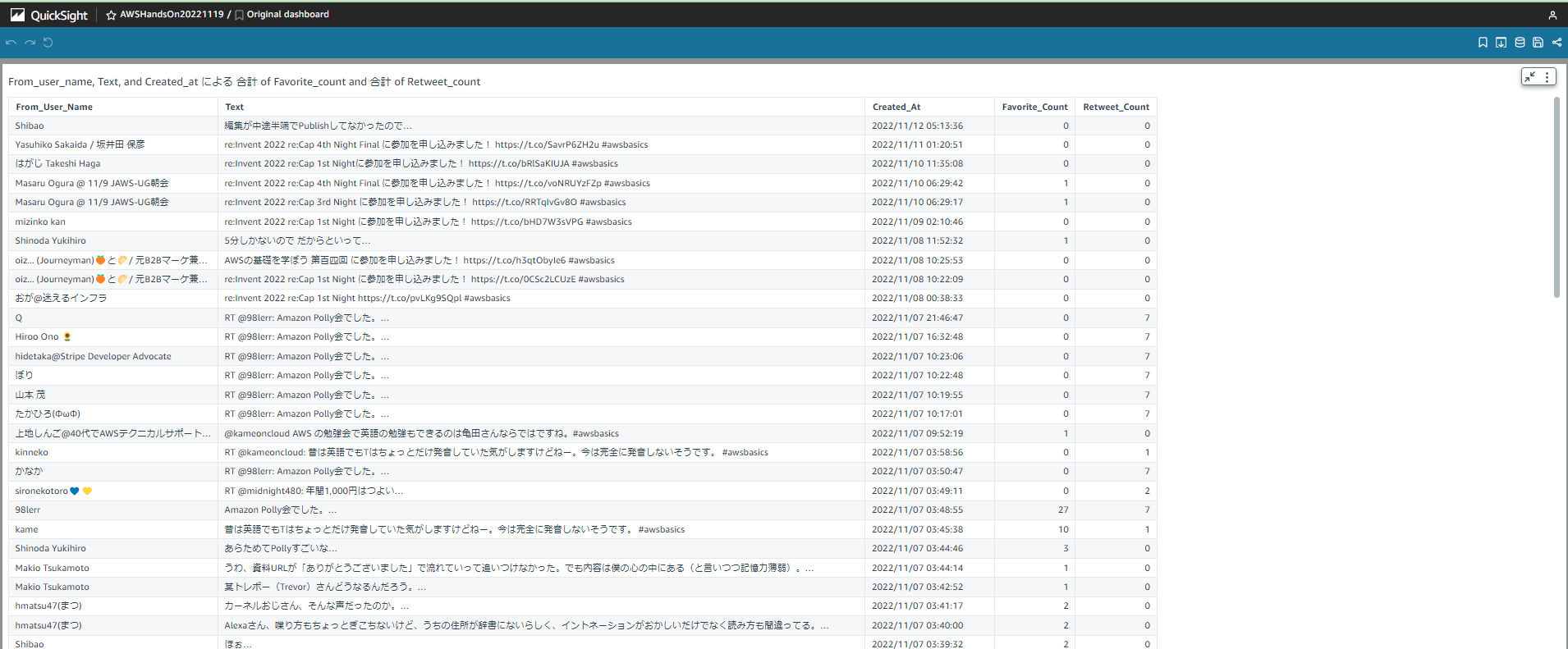Minimize the table visual
The image size is (1568, 649).
coord(1529,76)
